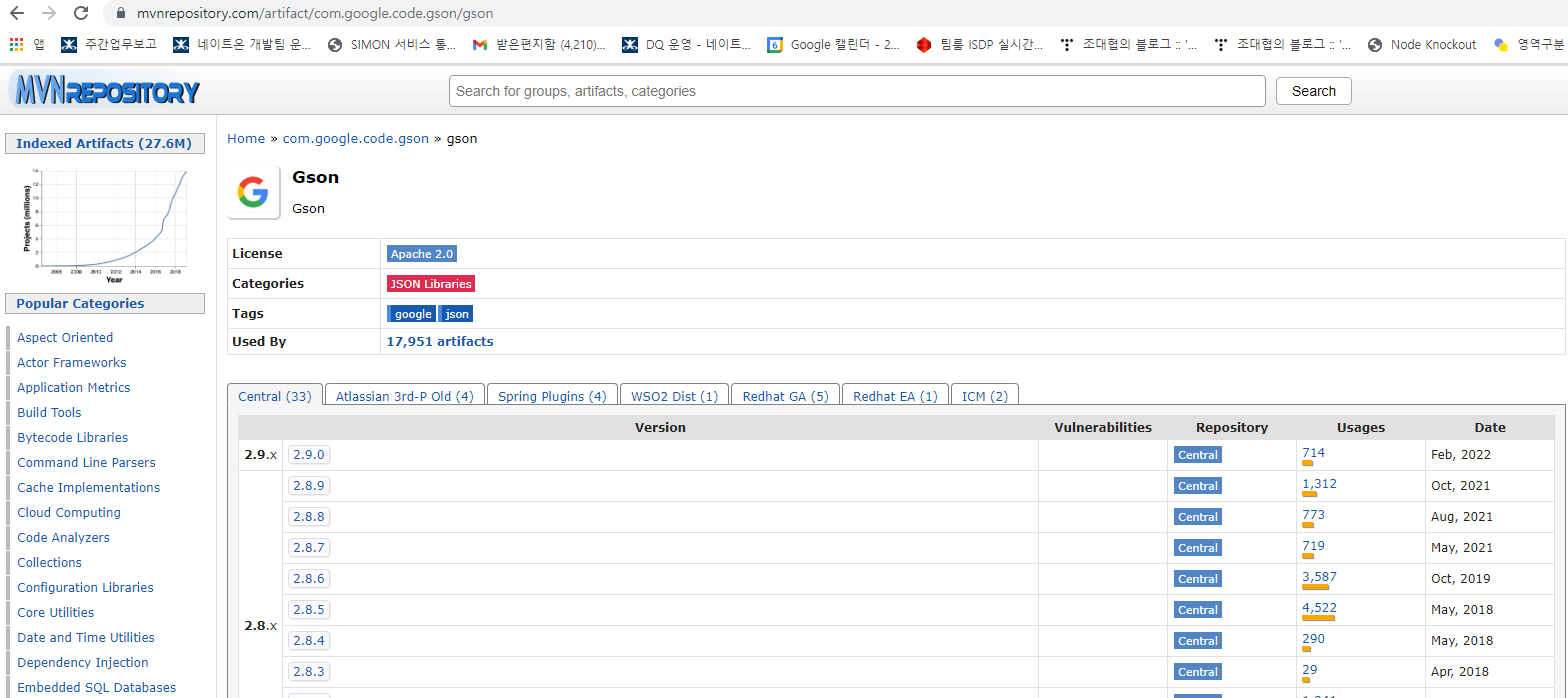Open Application Metrics category

(x=74, y=387)
